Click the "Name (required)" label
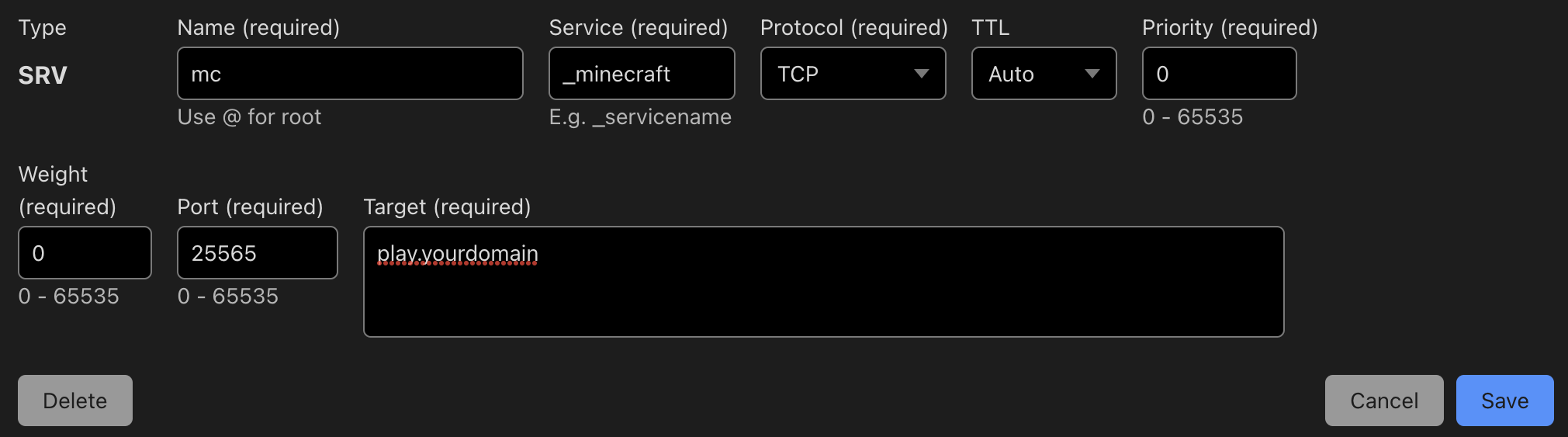Screen dimensions: 1568x437 click(258, 28)
